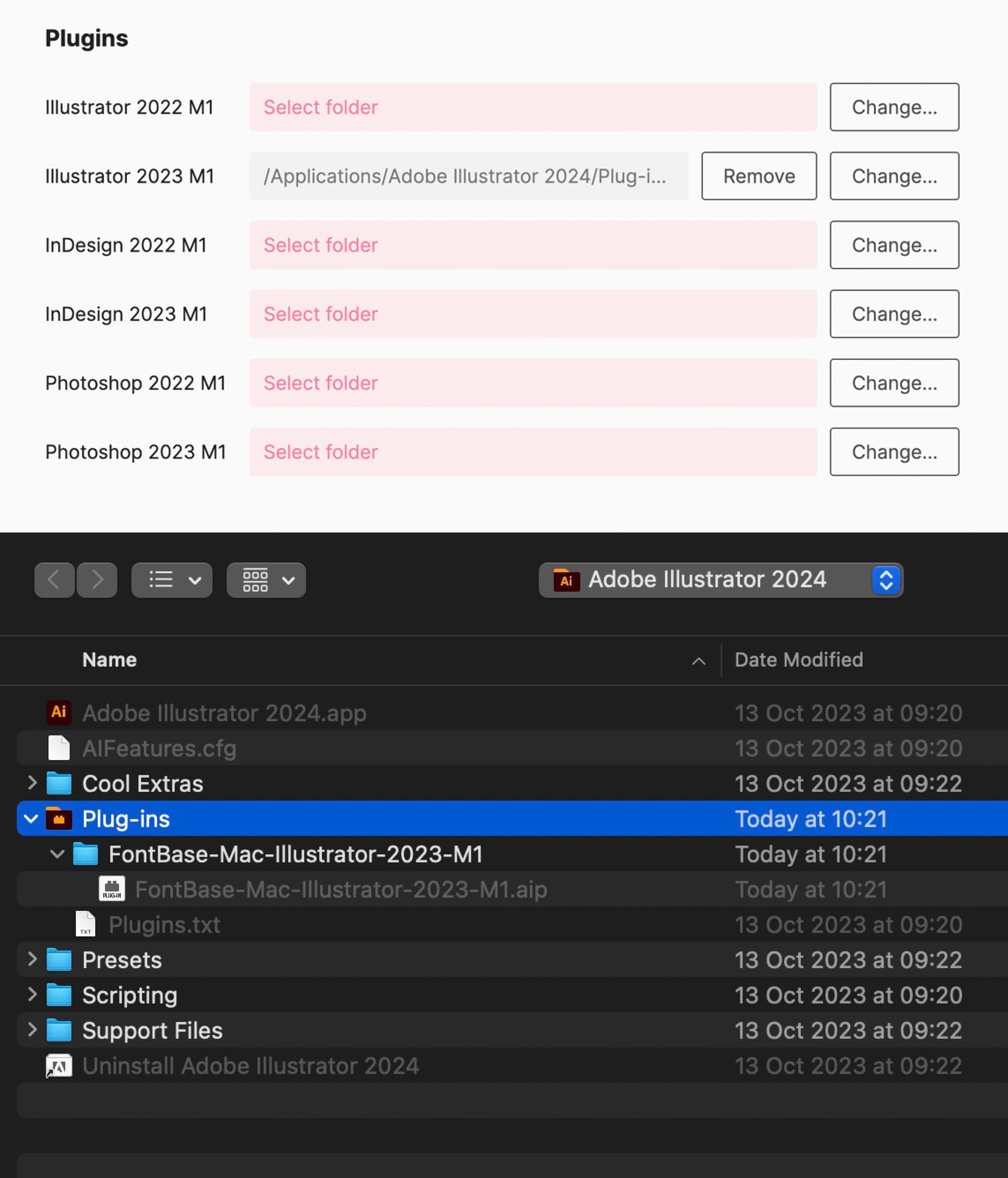Click Change for Illustrator 2022 M1
Screen dimensions: 1008x1178
(x=894, y=107)
